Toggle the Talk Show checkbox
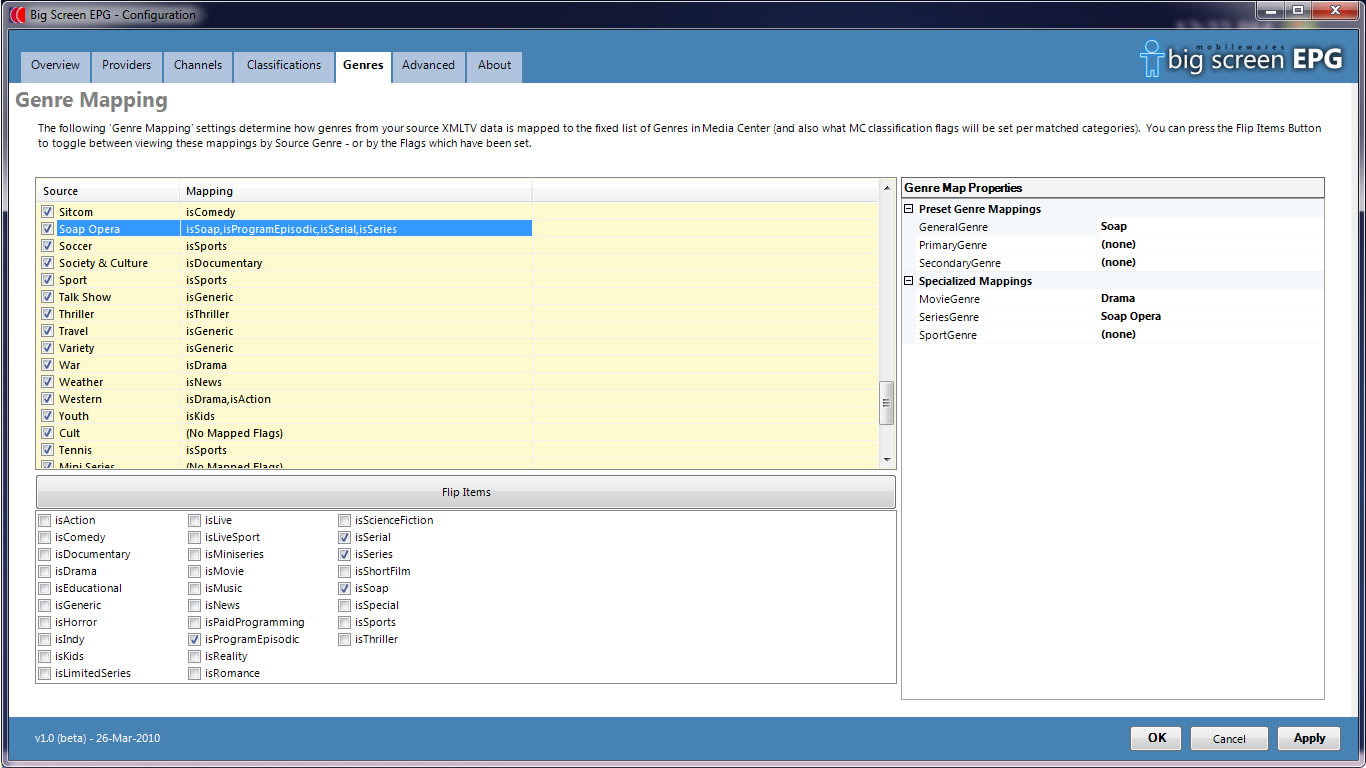This screenshot has width=1366, height=768. pos(47,297)
